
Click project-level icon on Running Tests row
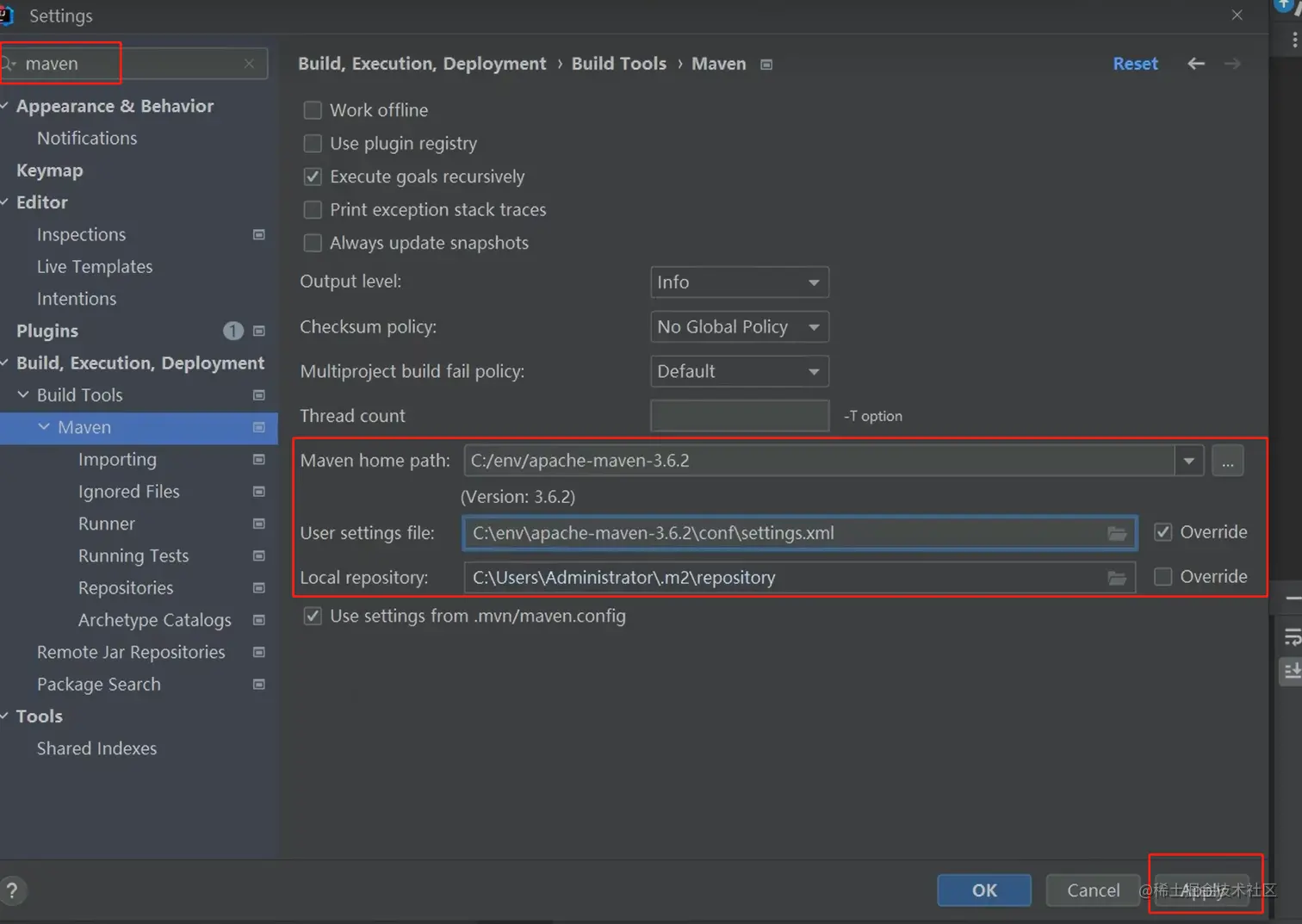coord(258,556)
